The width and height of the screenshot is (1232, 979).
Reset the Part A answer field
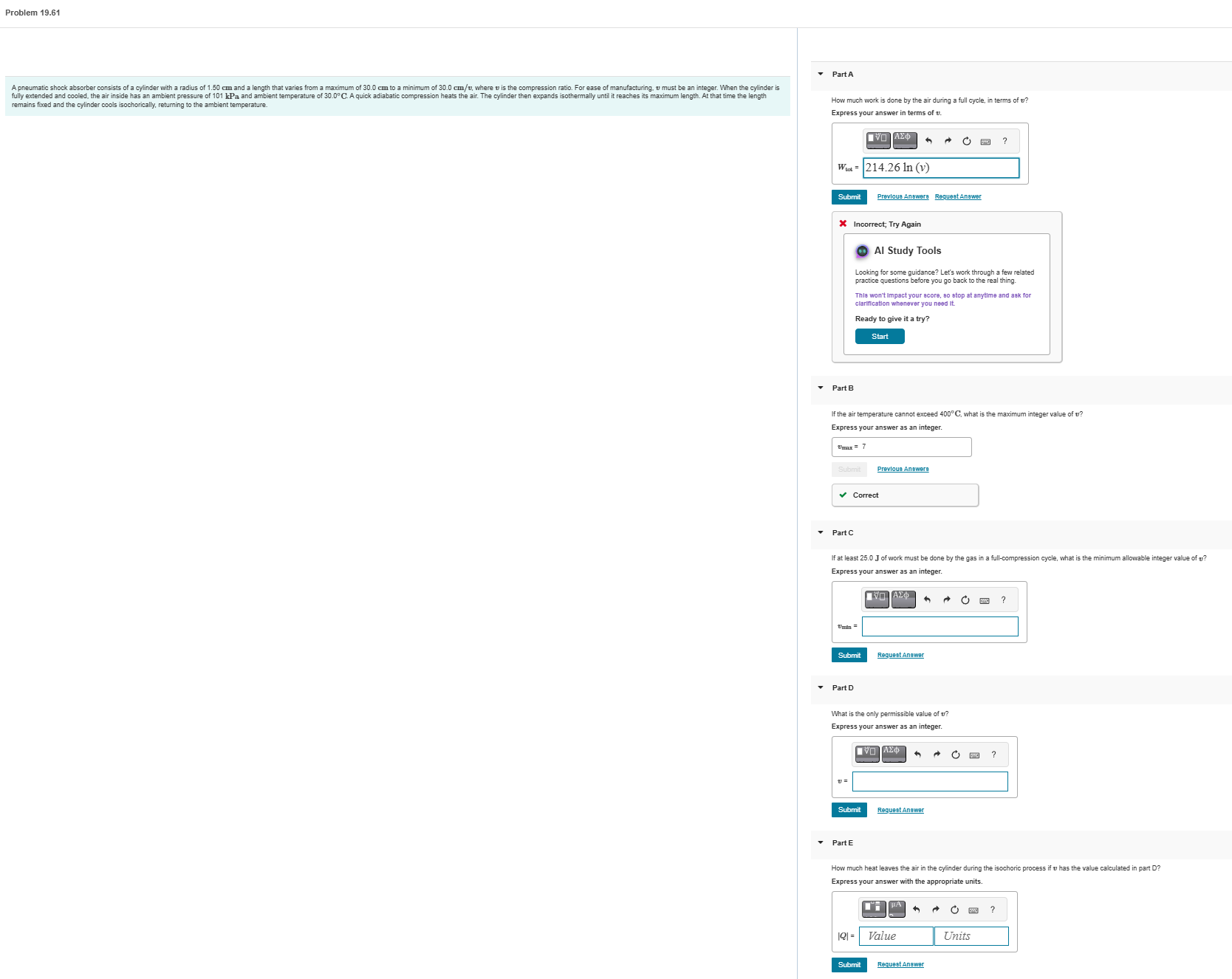966,141
